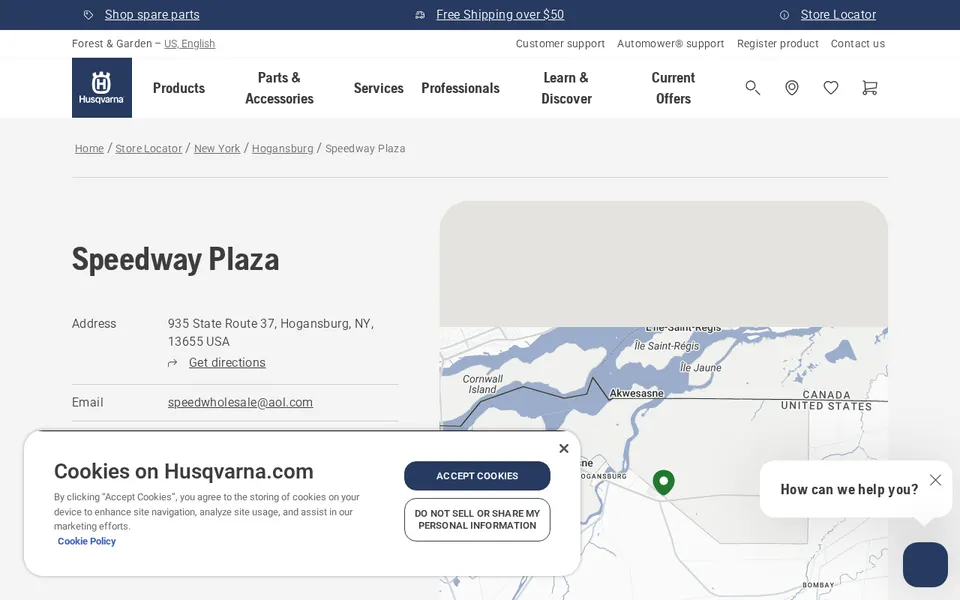Click the Akwesasne label on map

point(636,393)
